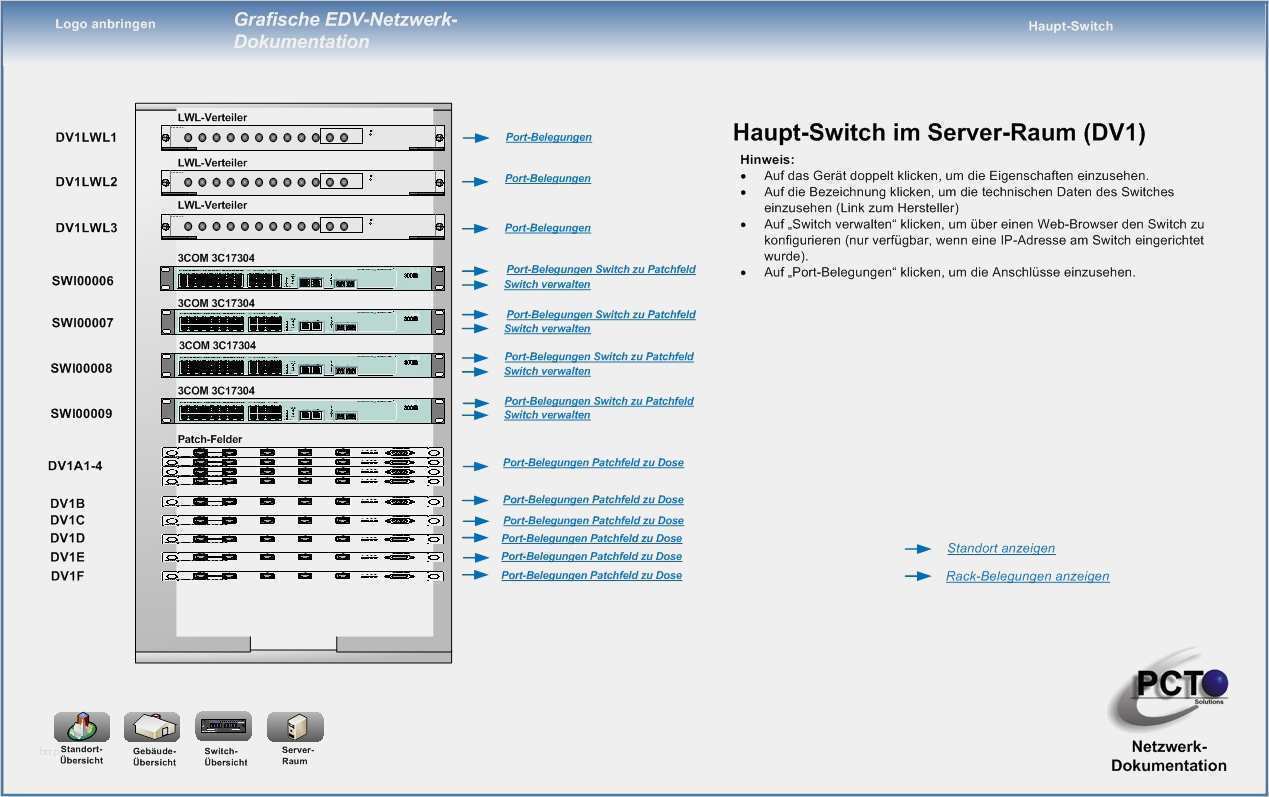Click the 3COM 3C17304 label above SWI00006
The height and width of the screenshot is (797, 1269).
(216, 258)
